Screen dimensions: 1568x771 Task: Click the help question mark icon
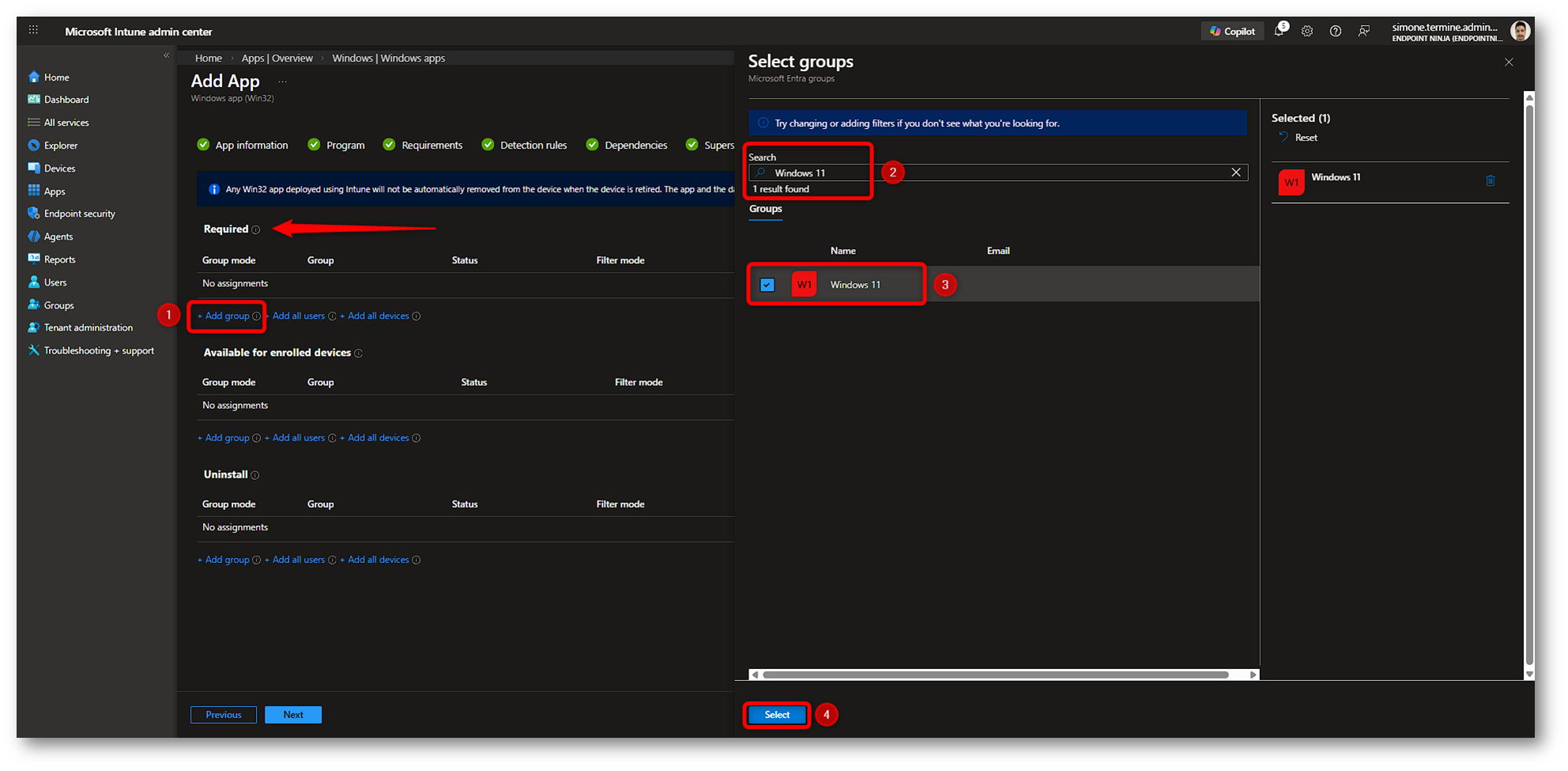1336,32
